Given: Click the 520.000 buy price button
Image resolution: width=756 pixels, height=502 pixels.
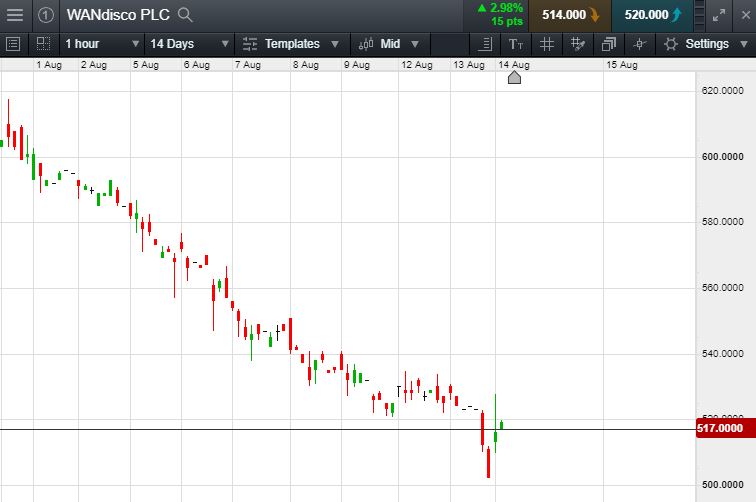Looking at the screenshot, I should pos(652,15).
